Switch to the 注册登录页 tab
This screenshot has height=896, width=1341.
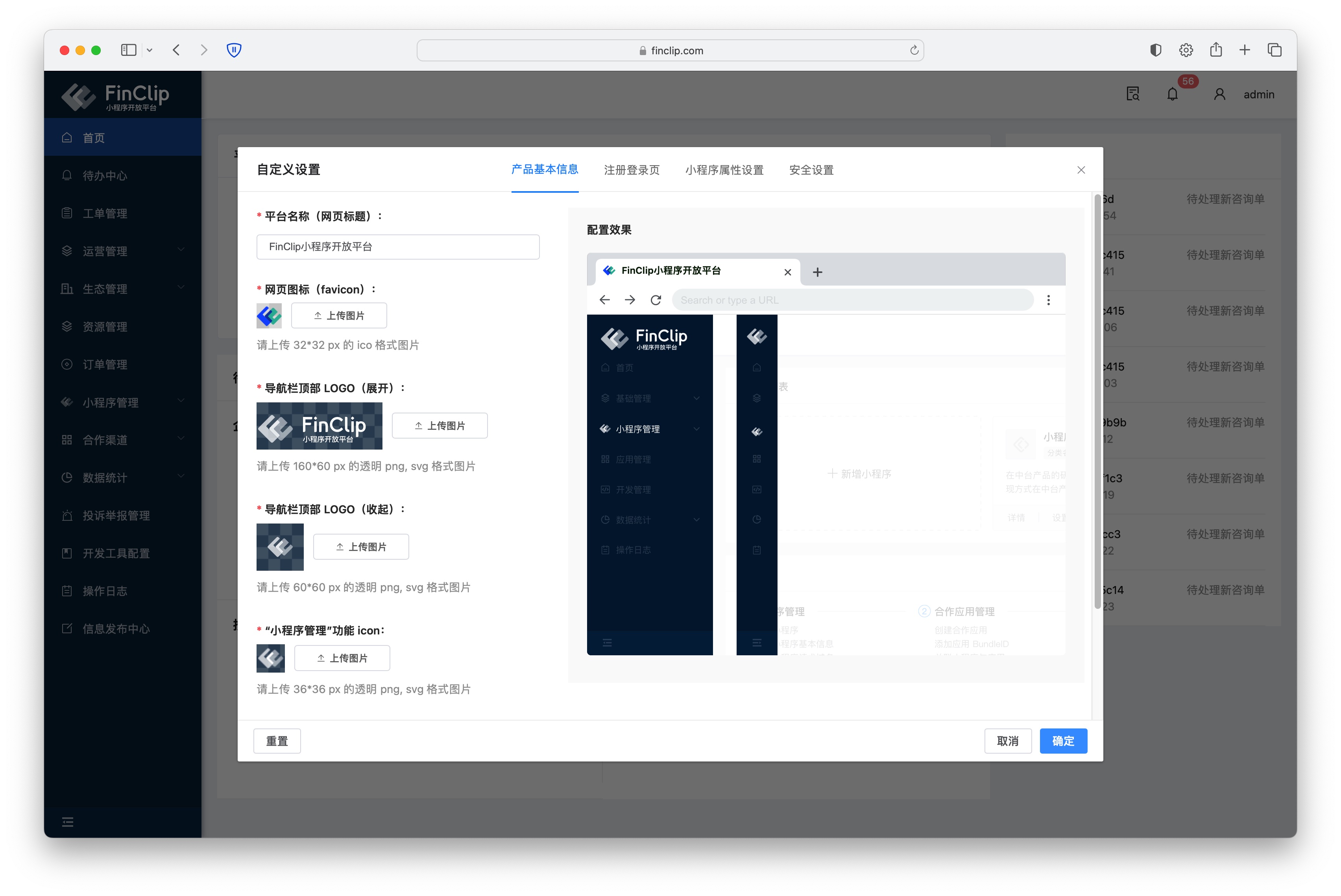pos(632,170)
